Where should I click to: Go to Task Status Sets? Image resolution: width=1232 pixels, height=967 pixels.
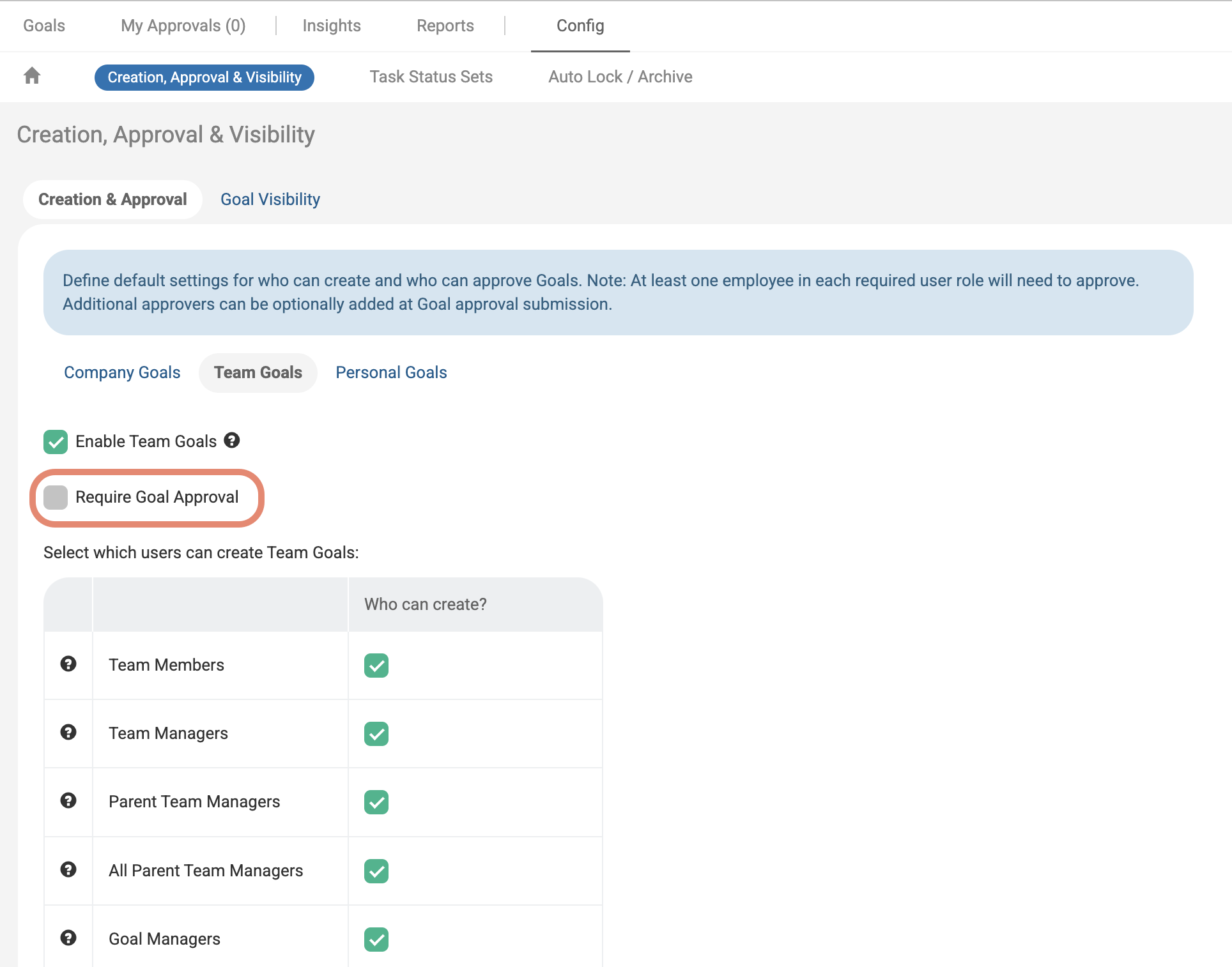[x=431, y=77]
